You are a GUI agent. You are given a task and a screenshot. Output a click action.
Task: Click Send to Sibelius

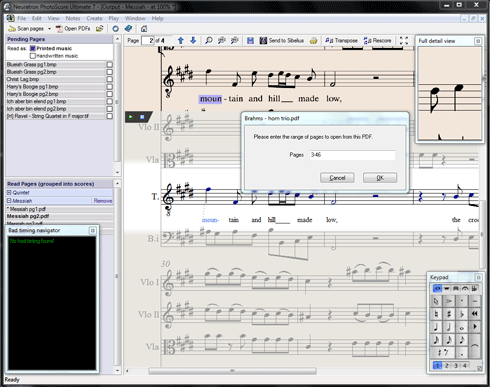tap(282, 41)
